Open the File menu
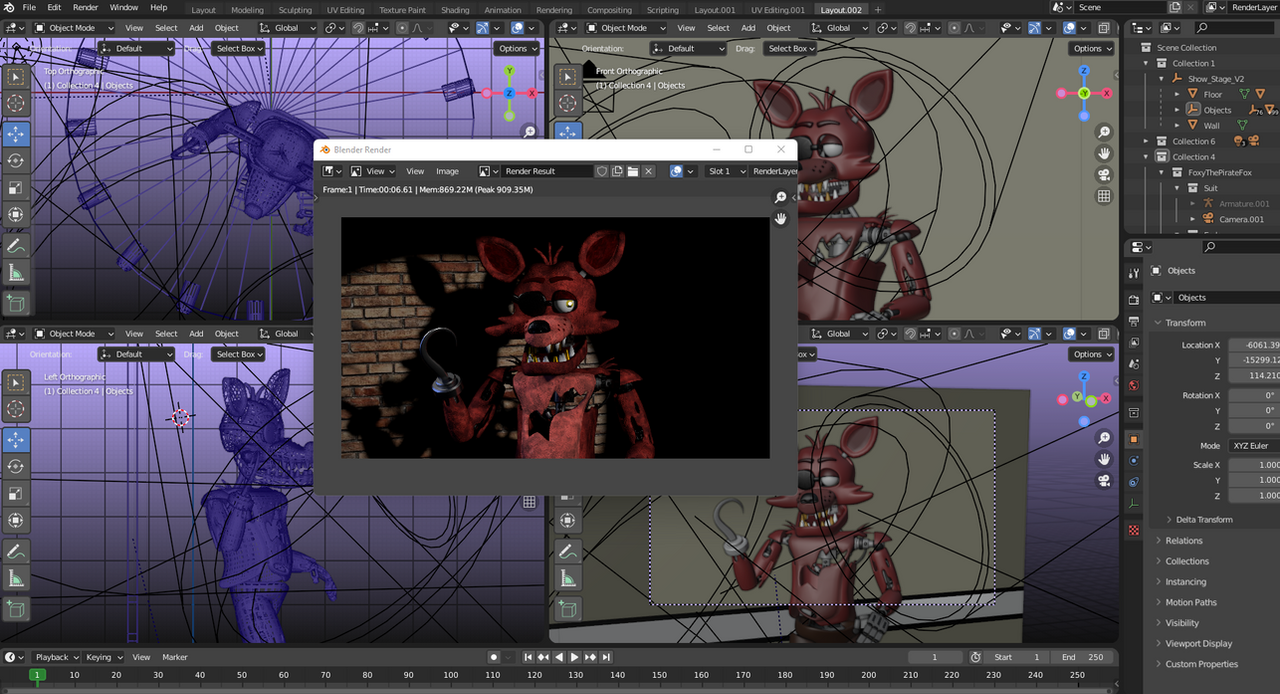Image resolution: width=1280 pixels, height=694 pixels. pyautogui.click(x=29, y=8)
